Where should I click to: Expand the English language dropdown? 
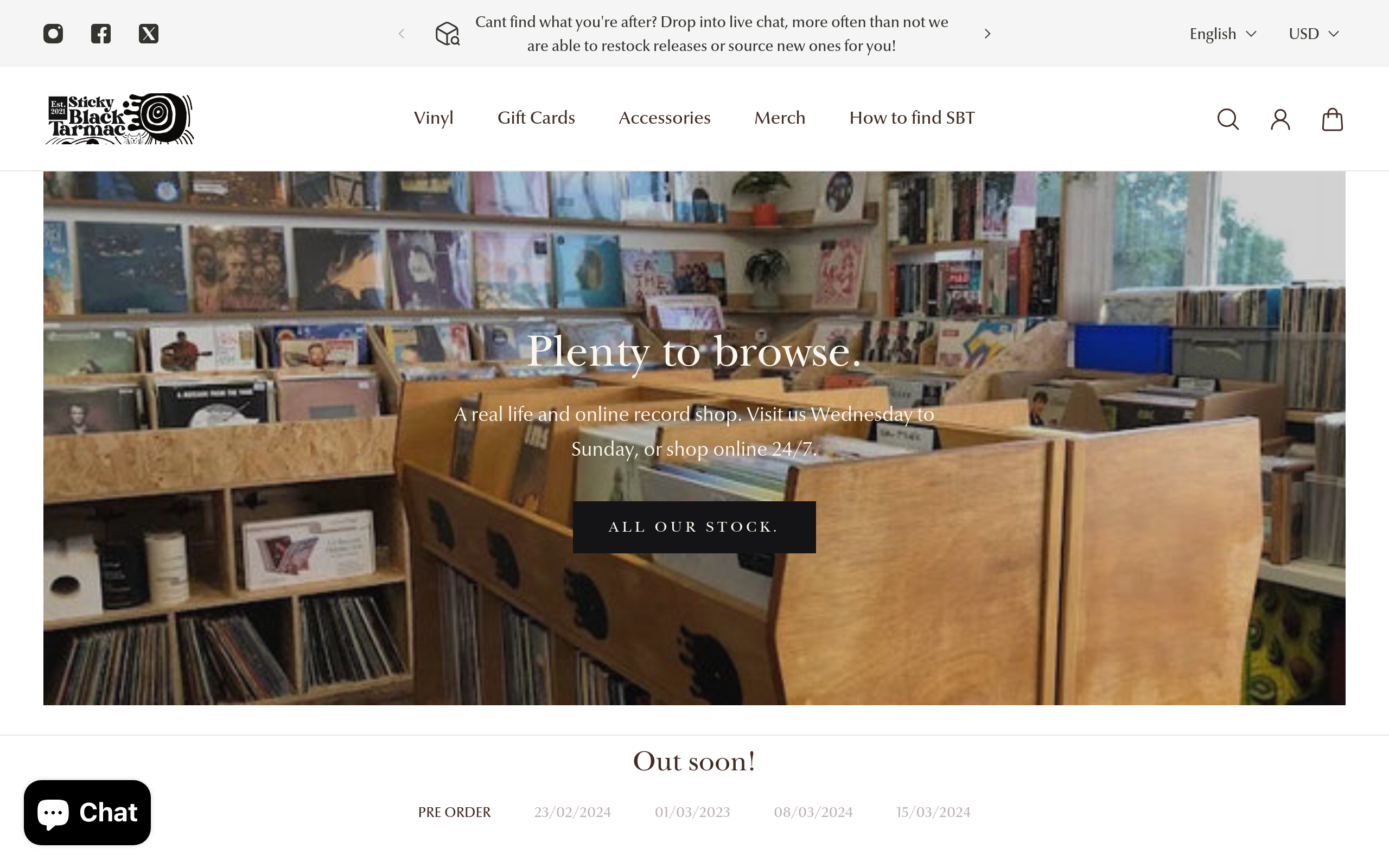tap(1223, 34)
